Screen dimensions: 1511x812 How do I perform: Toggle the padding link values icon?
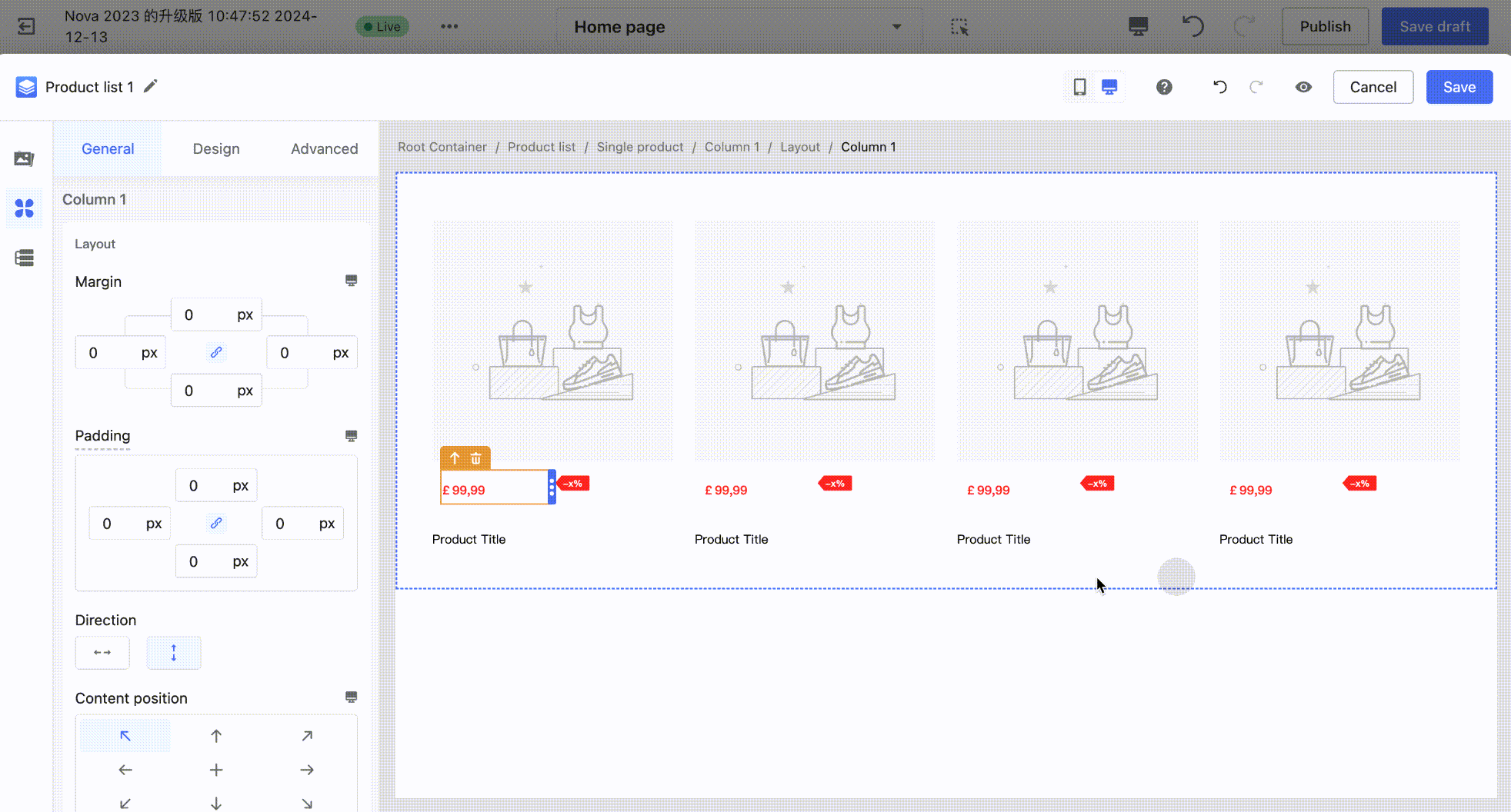[x=216, y=523]
